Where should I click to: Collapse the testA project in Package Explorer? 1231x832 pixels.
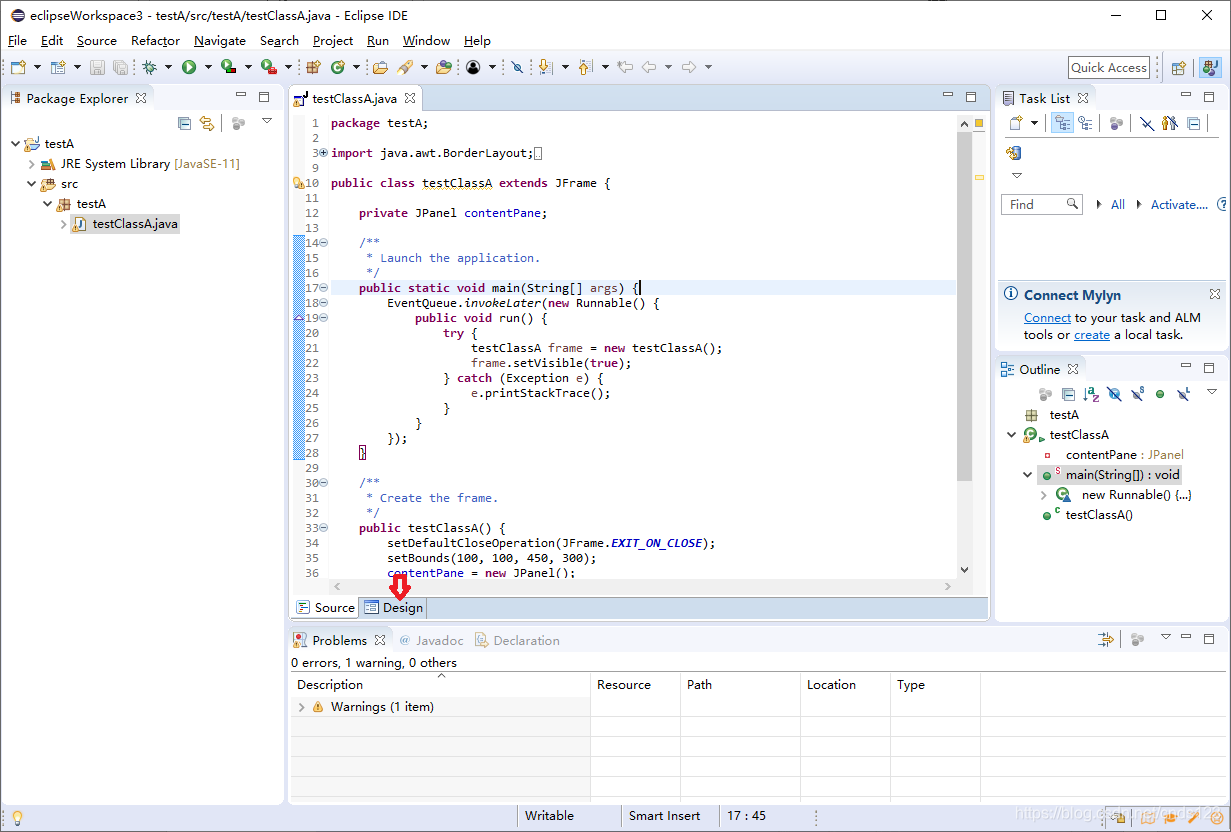point(17,143)
